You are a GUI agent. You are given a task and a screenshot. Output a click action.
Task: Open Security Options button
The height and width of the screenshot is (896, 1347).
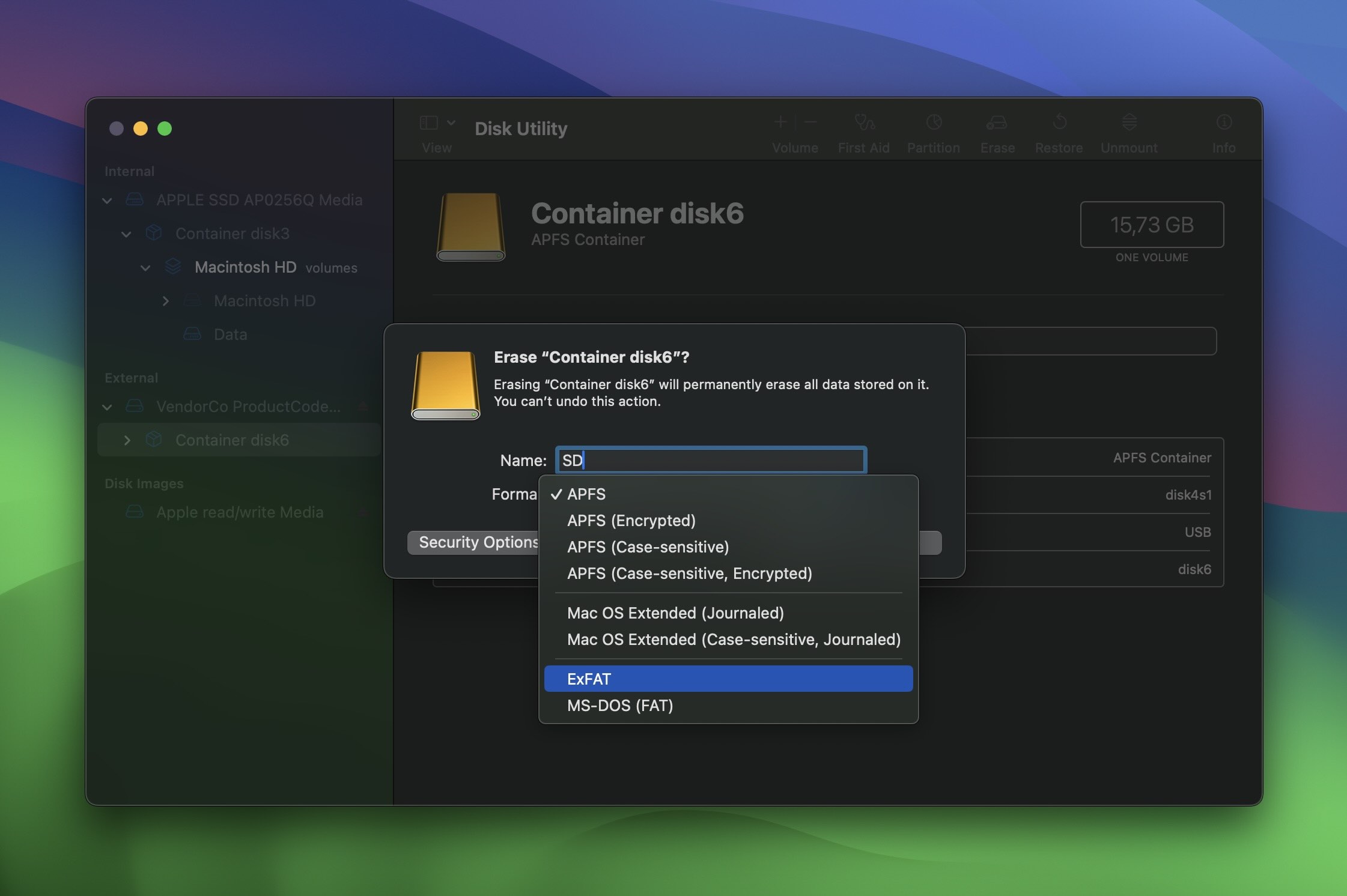475,542
